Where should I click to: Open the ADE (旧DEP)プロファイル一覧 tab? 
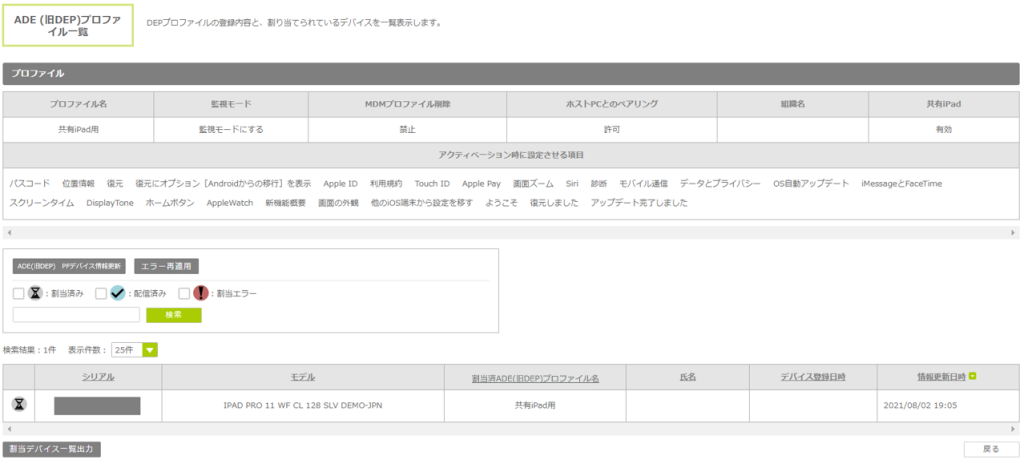(x=67, y=24)
